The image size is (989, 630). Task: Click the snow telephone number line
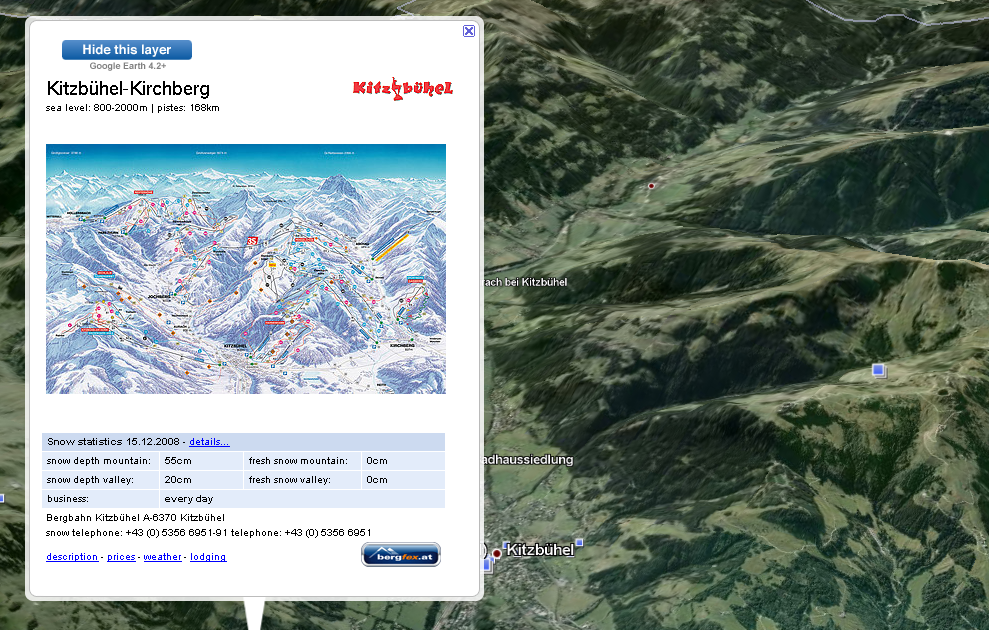(209, 533)
